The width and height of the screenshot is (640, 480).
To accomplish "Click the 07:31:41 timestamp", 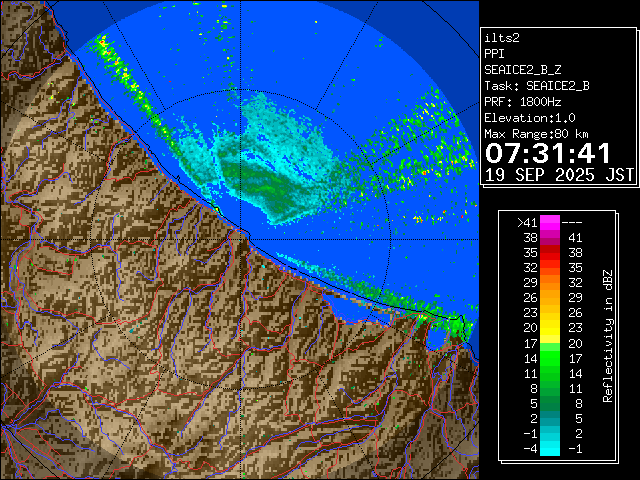I will click(547, 153).
